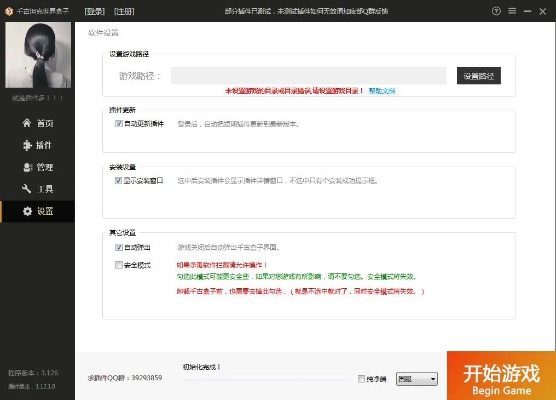Click the program version 3.126 text

[x=33, y=373]
